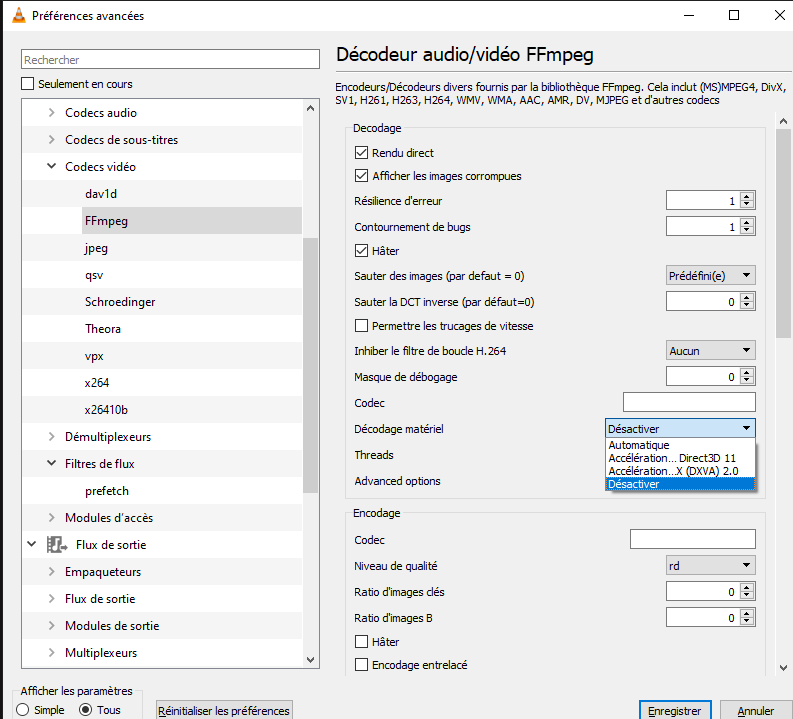
Task: Choose Accélération Direct3D 11 option
Action: (x=680, y=458)
